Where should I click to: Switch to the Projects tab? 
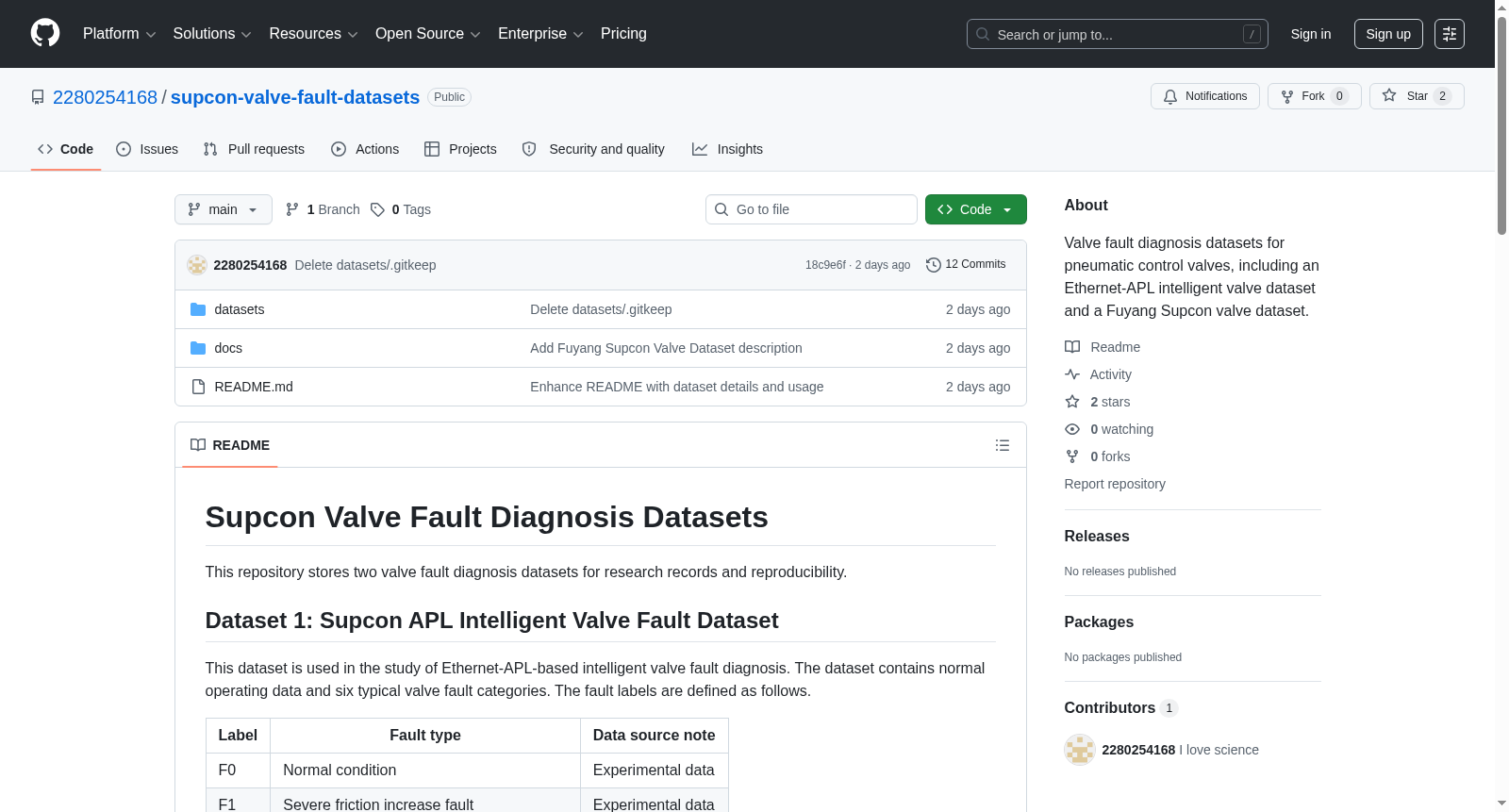460,149
